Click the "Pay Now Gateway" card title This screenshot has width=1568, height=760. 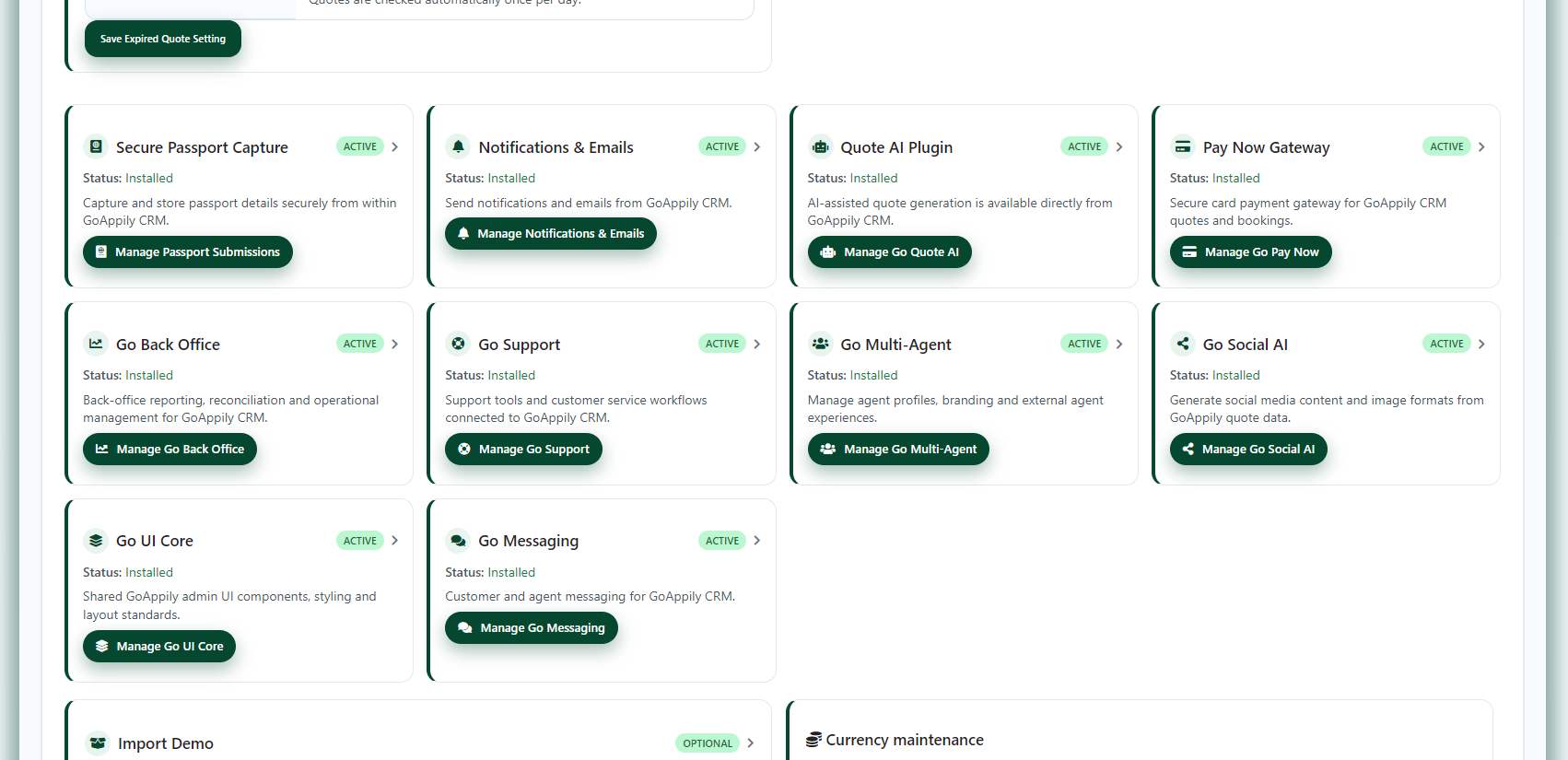(1267, 147)
